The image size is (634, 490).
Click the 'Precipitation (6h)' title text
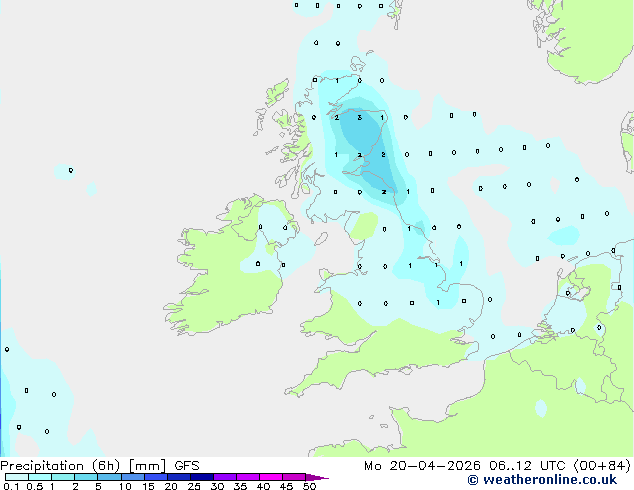coord(60,466)
